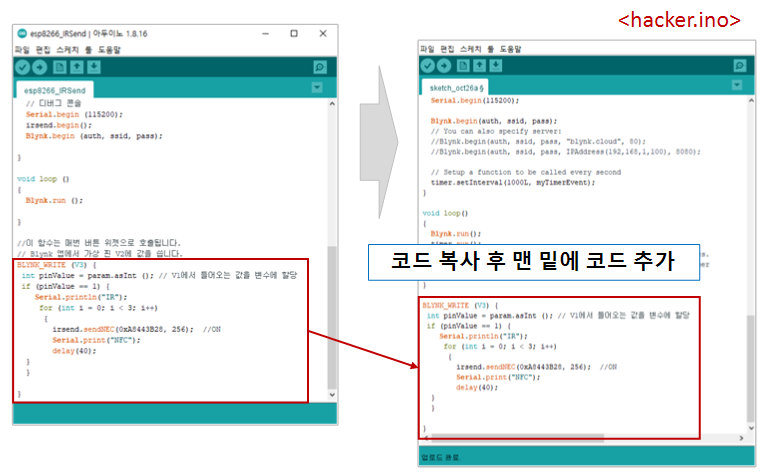Viewport: 765px width, 476px height.
Task: Click 'irsend.begin();' line in left editor
Action: click(59, 125)
